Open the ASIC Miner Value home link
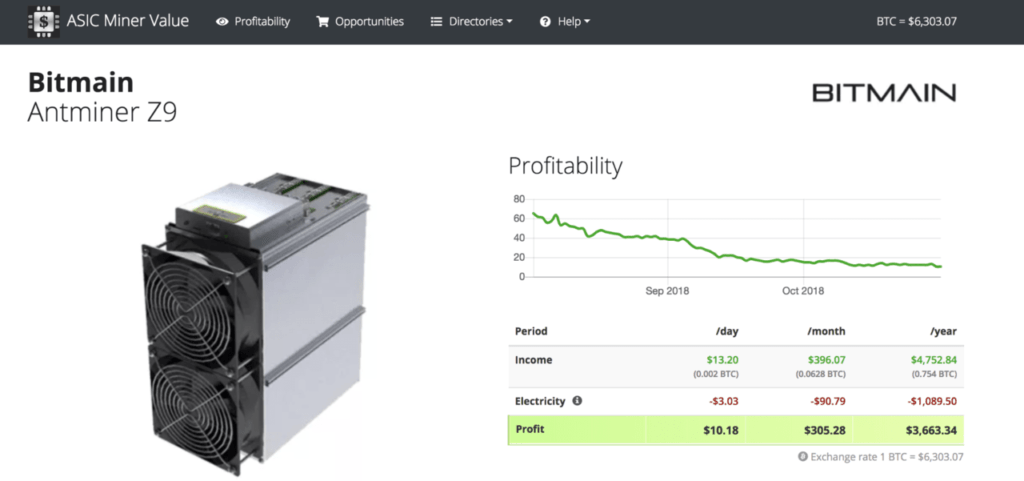1024x481 pixels. point(127,21)
